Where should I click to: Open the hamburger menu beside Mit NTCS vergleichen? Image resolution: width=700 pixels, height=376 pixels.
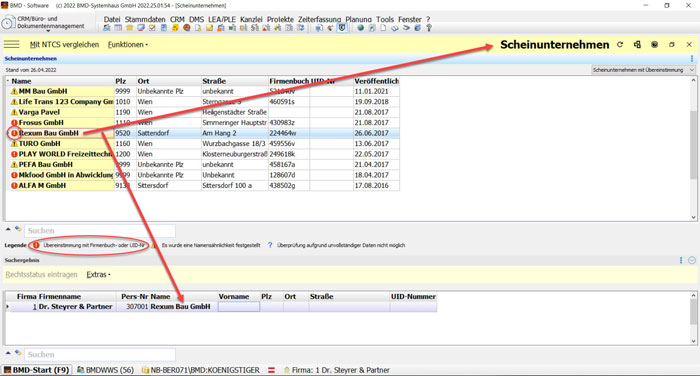(x=12, y=44)
